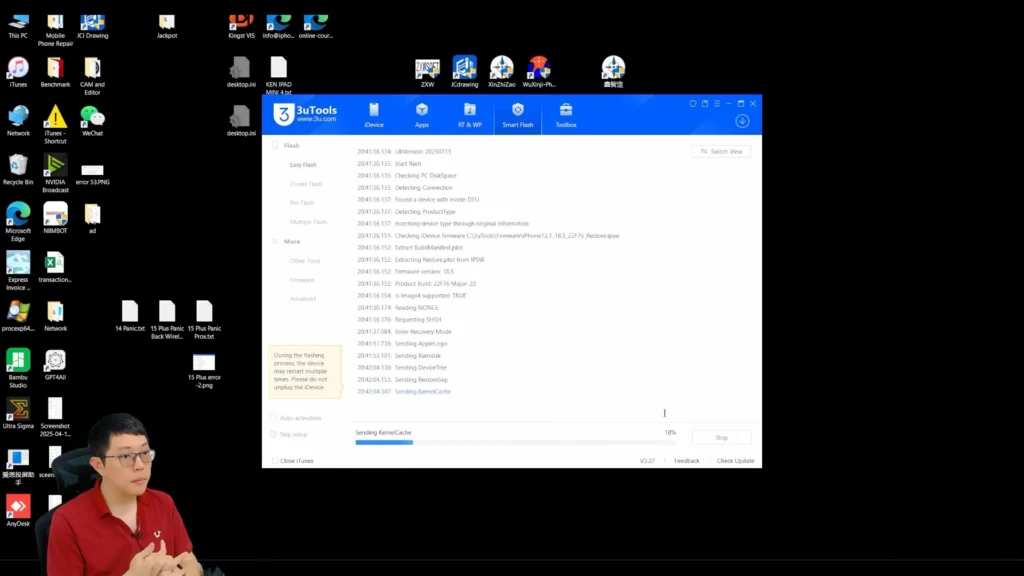Open the Microsoft Edge desktop icon
Image resolution: width=1024 pixels, height=576 pixels.
coord(18,222)
